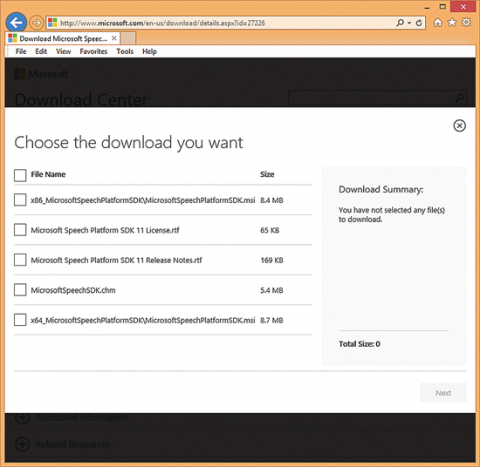Click the browser Back arrow button
The width and height of the screenshot is (480, 467).
click(16, 23)
